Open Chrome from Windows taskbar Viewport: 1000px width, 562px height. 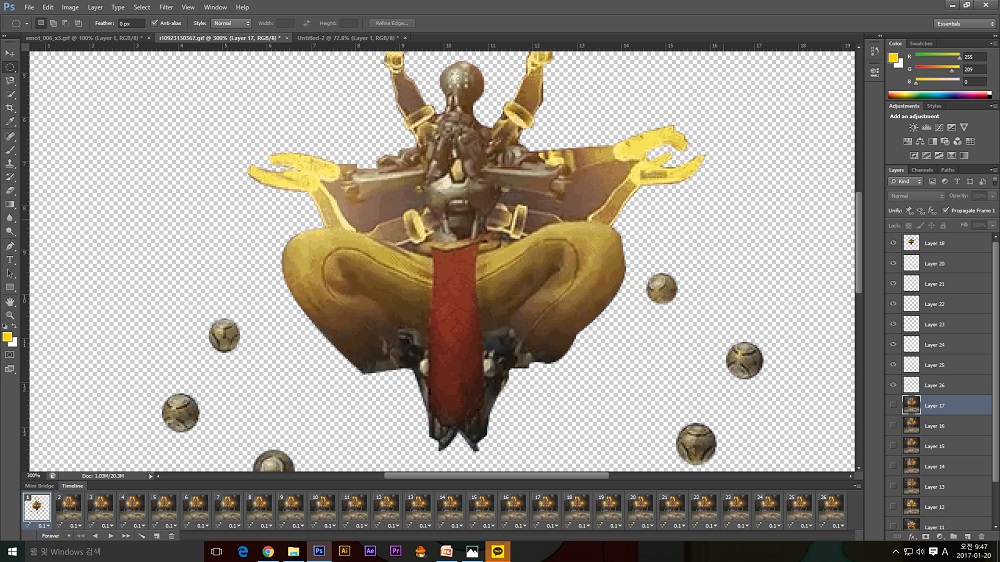pos(268,551)
